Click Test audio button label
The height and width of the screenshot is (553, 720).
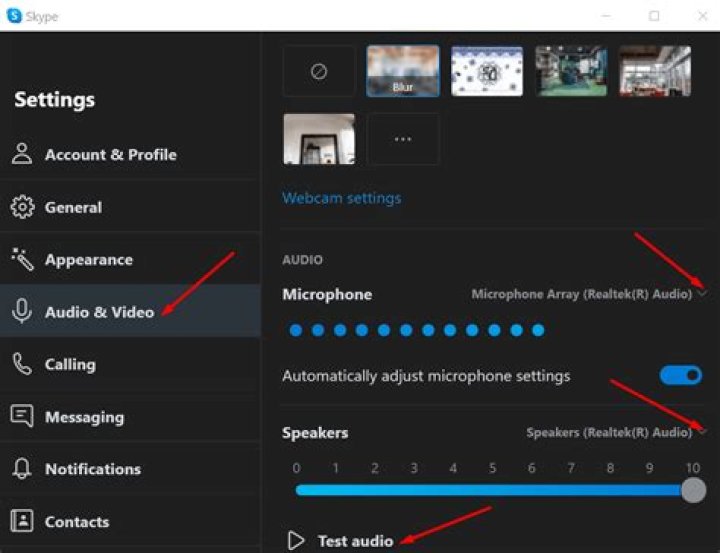point(355,541)
